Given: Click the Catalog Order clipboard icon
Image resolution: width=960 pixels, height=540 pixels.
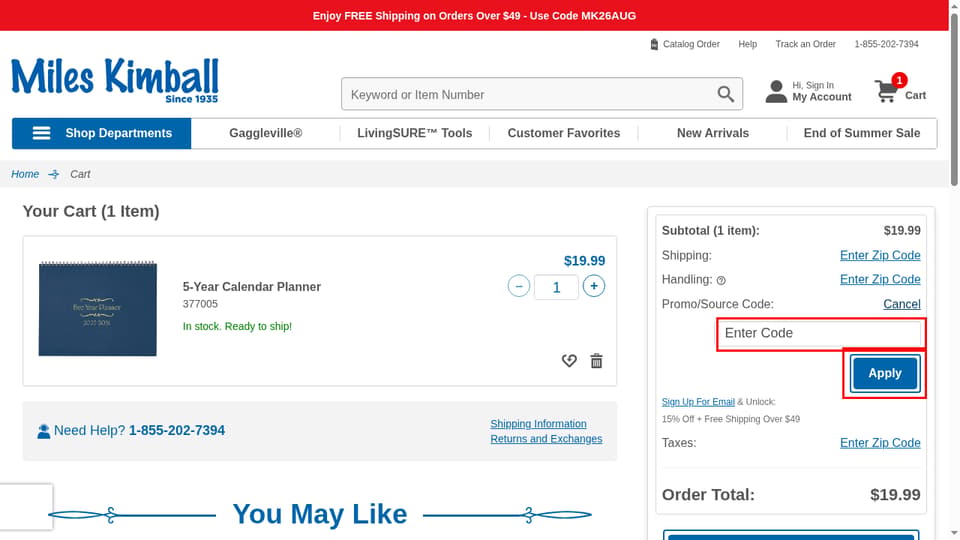Looking at the screenshot, I should pos(654,44).
